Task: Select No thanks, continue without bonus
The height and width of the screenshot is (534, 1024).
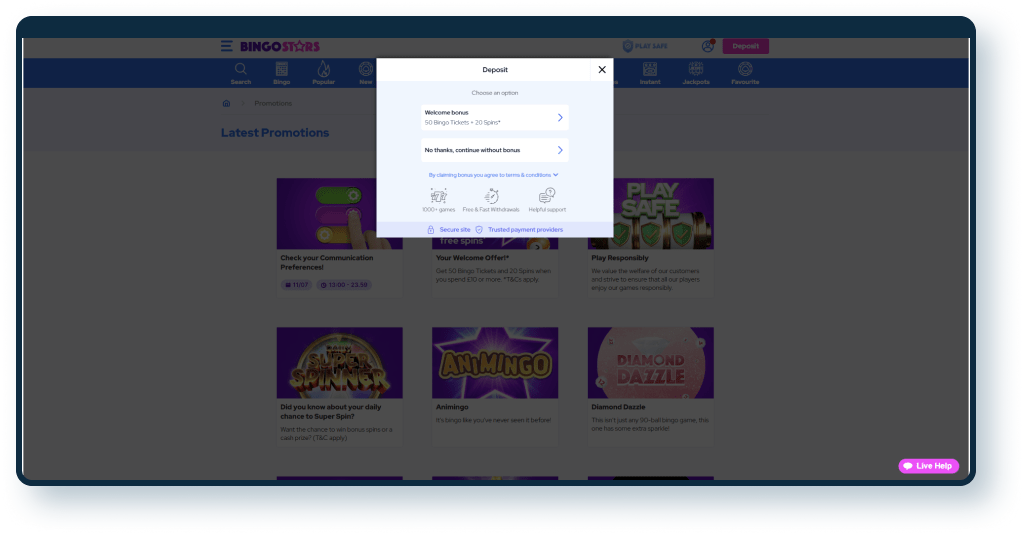Action: point(494,150)
